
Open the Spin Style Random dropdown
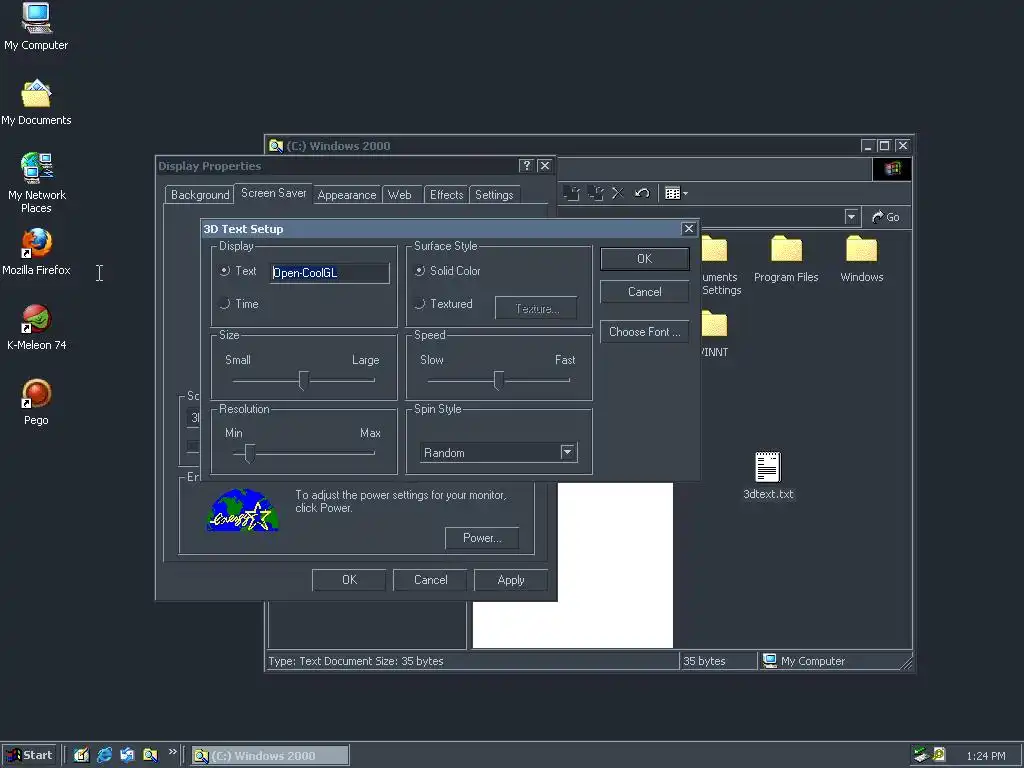[x=568, y=452]
